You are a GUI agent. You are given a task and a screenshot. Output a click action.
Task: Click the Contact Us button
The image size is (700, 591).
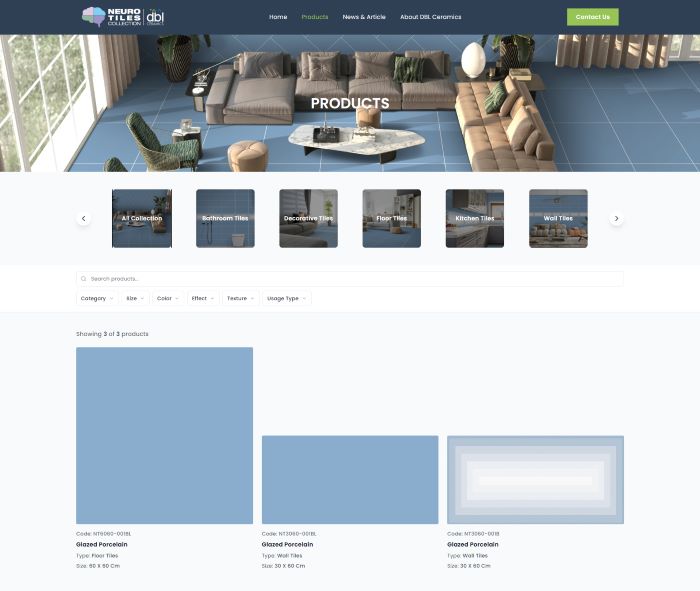(592, 17)
